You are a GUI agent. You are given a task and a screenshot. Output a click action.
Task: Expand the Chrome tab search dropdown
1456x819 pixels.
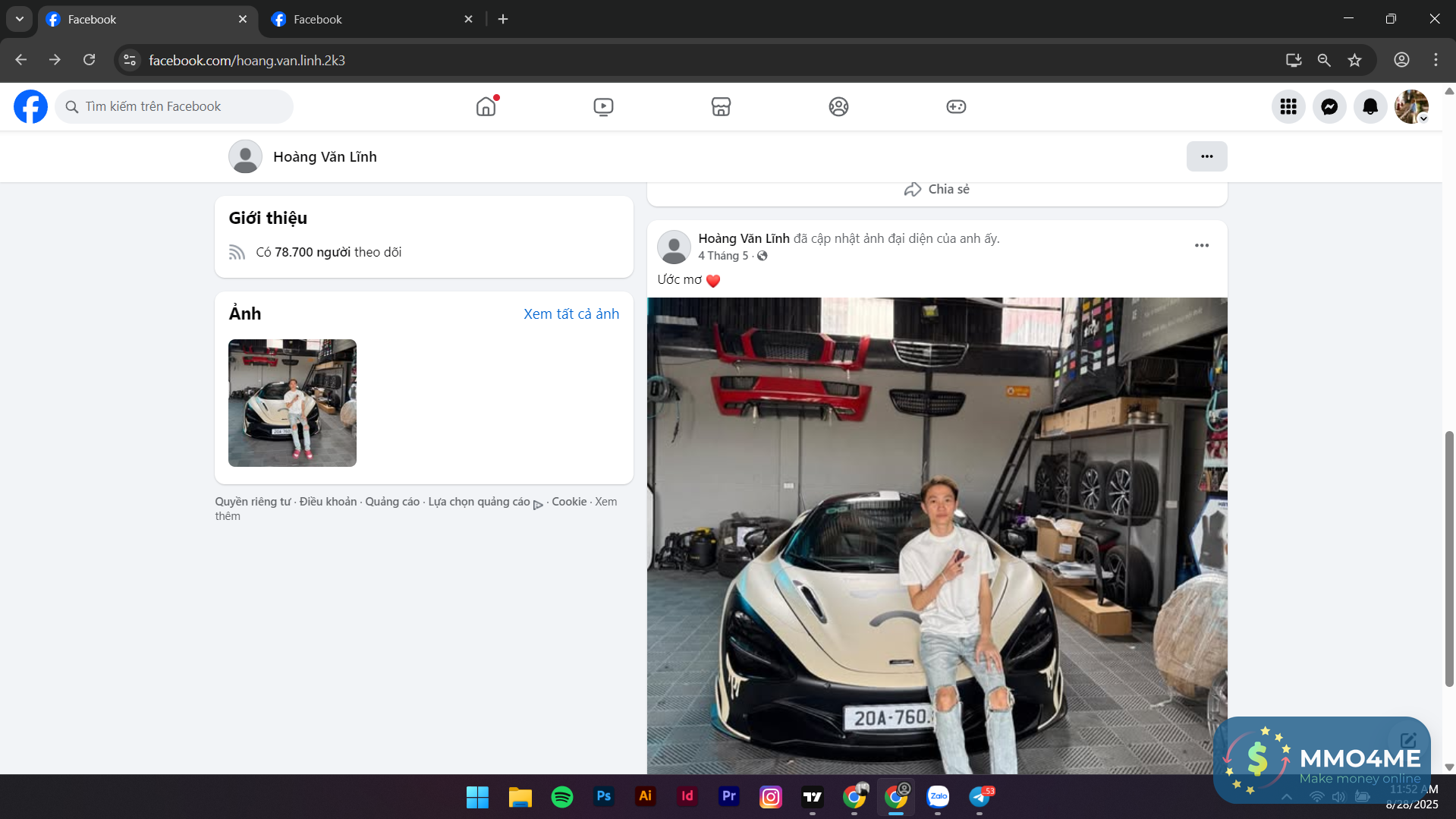pyautogui.click(x=20, y=19)
